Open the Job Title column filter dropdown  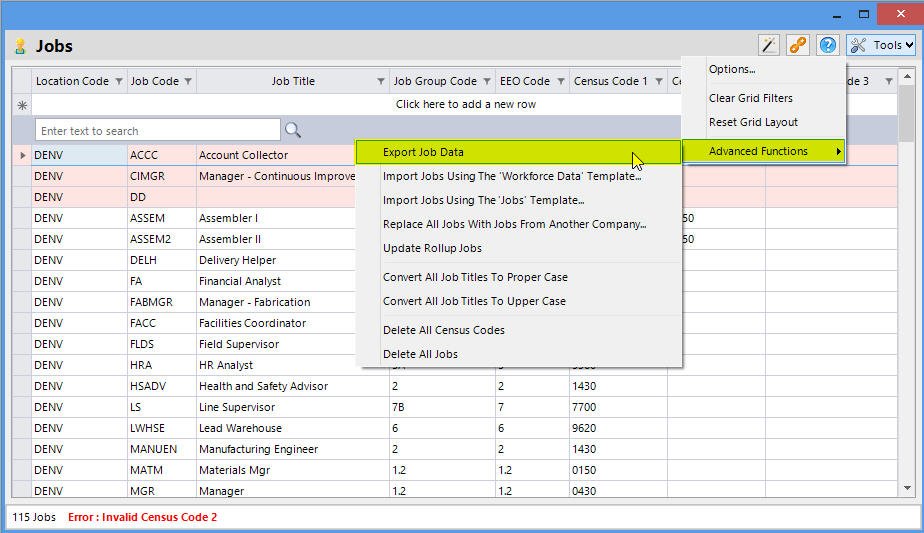pos(381,81)
